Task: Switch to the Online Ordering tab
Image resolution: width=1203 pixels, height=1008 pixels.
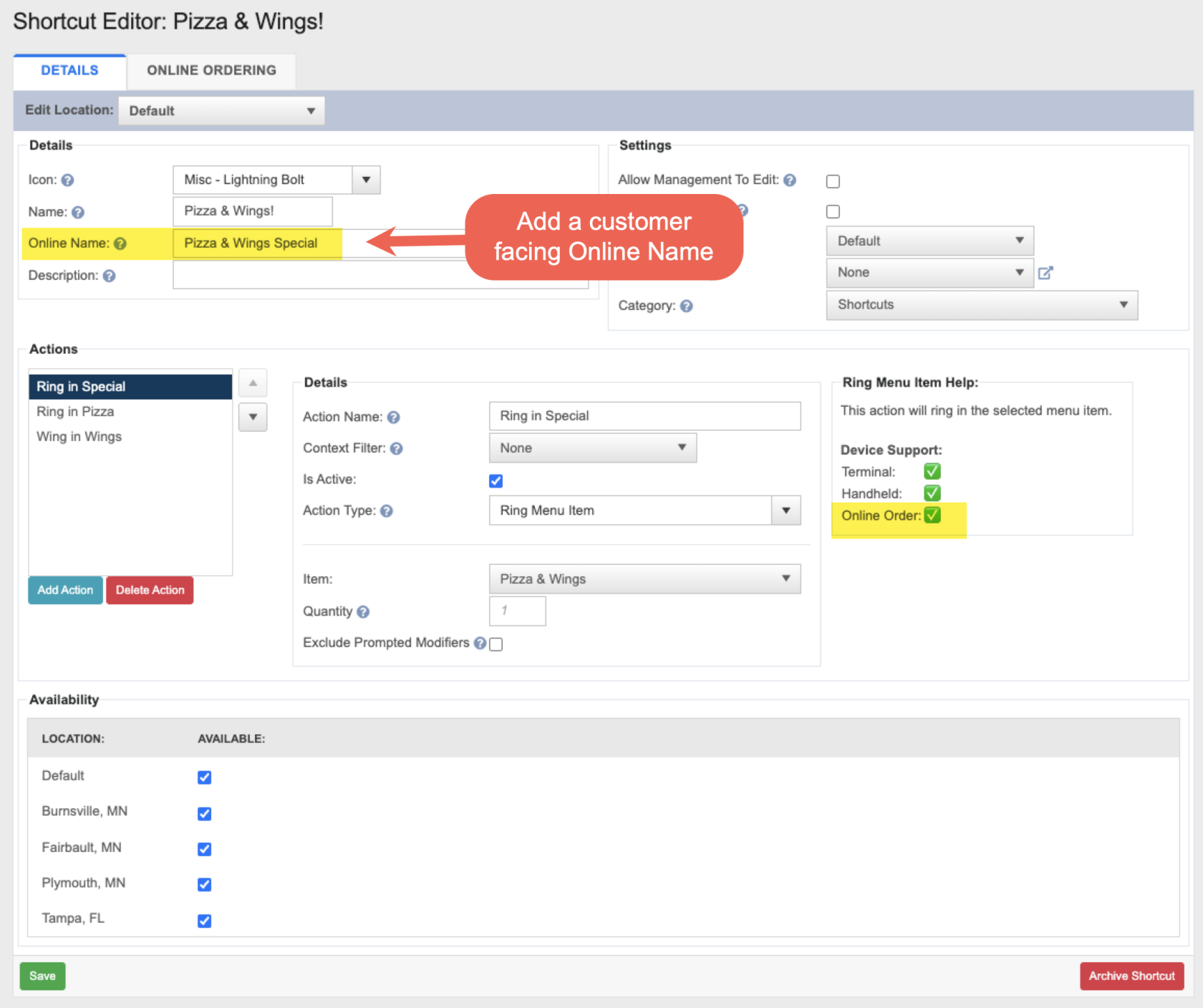Action: (x=211, y=70)
